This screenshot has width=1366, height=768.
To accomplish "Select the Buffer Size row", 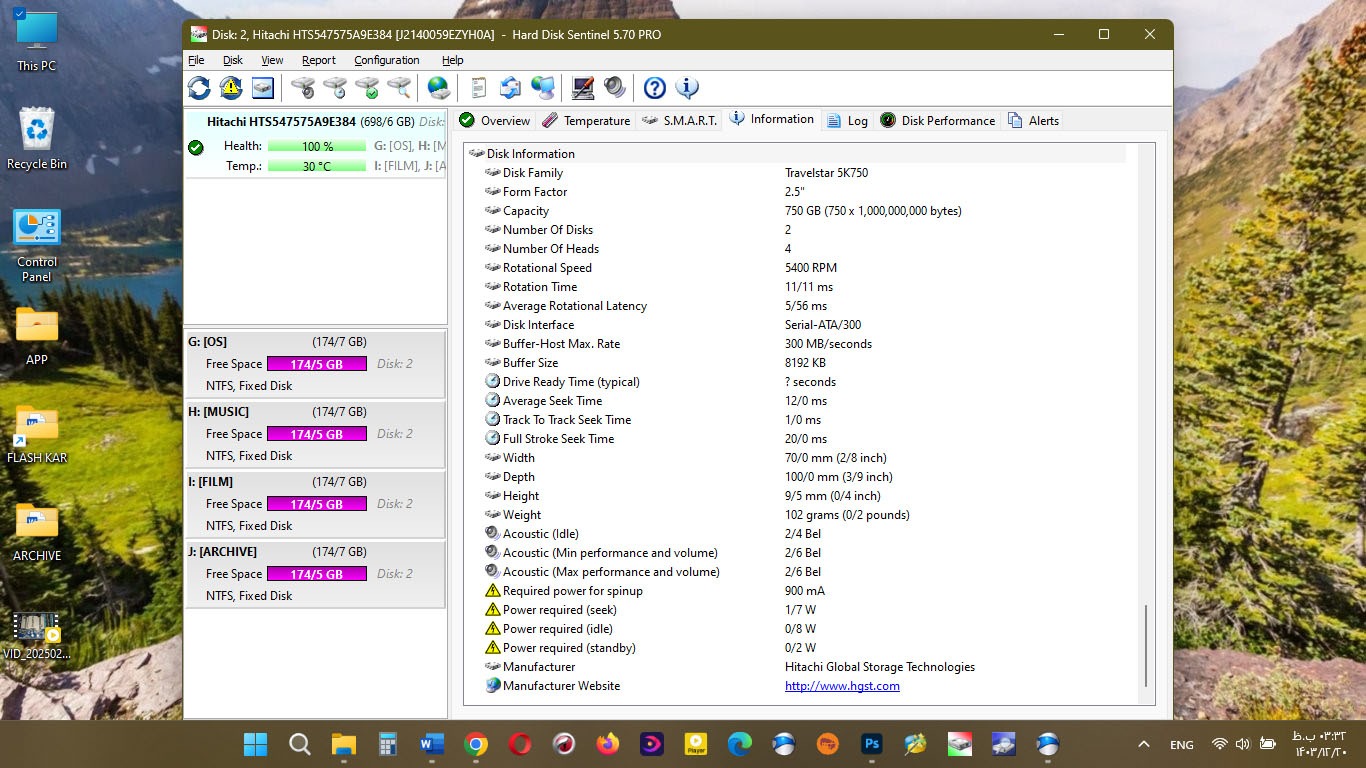I will point(803,363).
